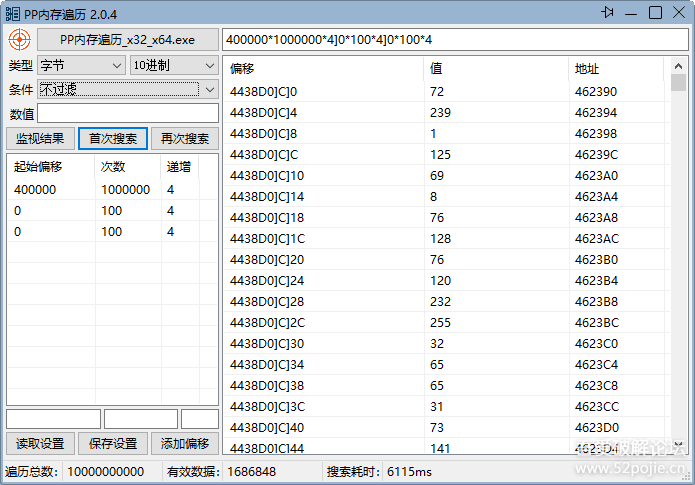Click the PP app icon in title bar

pyautogui.click(x=12, y=14)
